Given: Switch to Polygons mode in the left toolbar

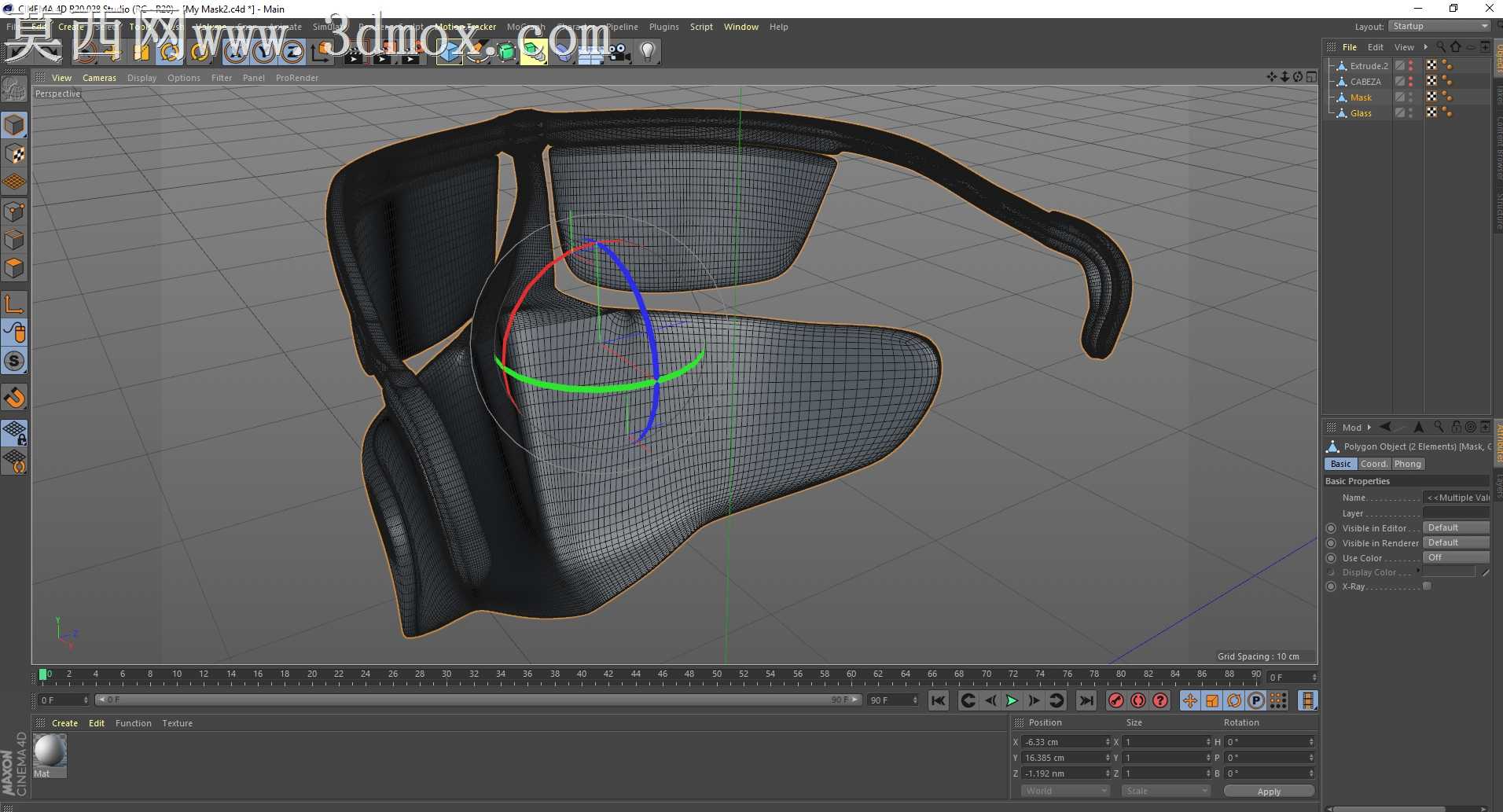Looking at the screenshot, I should click(14, 268).
